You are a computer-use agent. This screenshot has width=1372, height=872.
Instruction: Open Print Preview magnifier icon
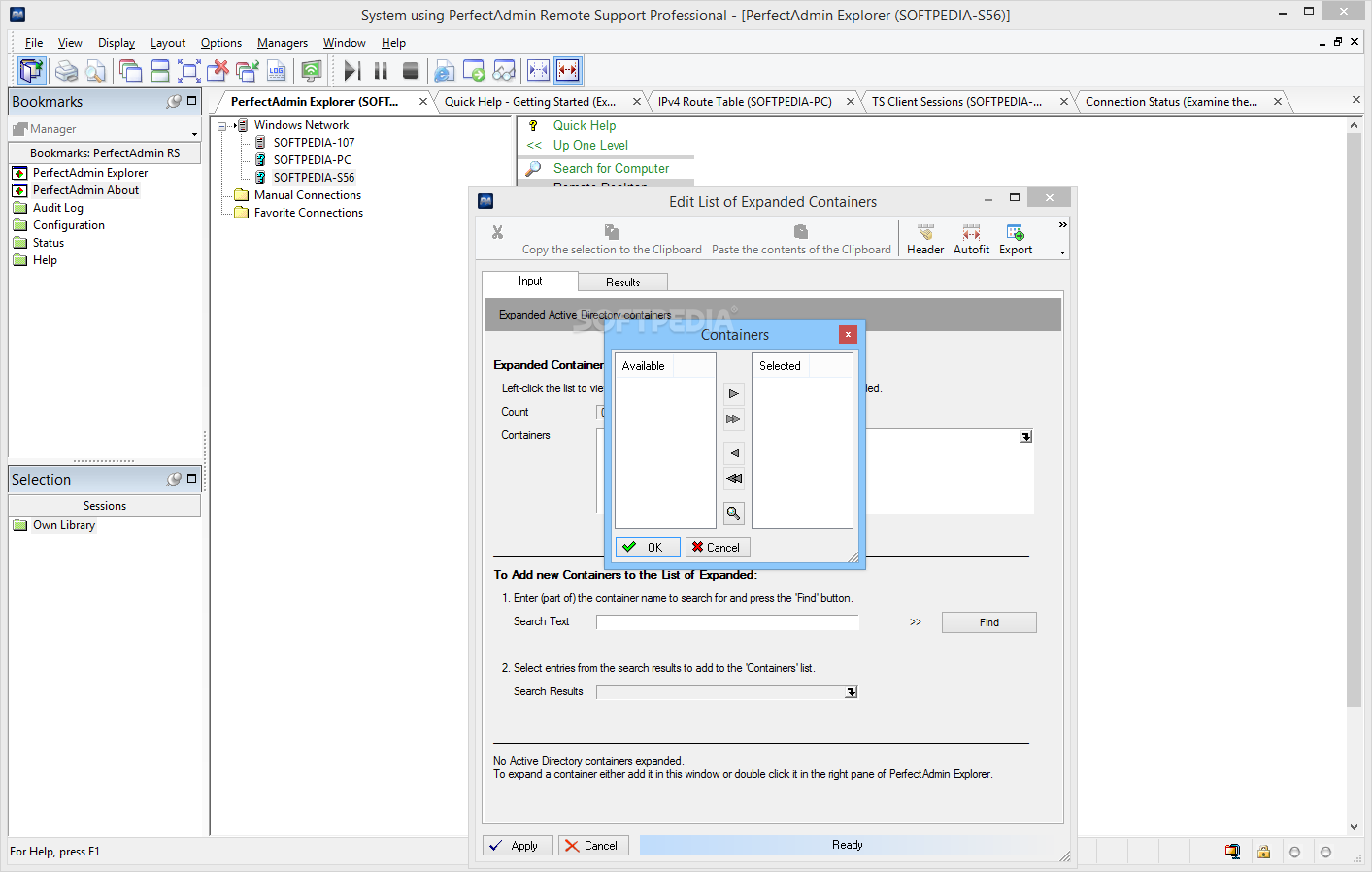tap(95, 71)
